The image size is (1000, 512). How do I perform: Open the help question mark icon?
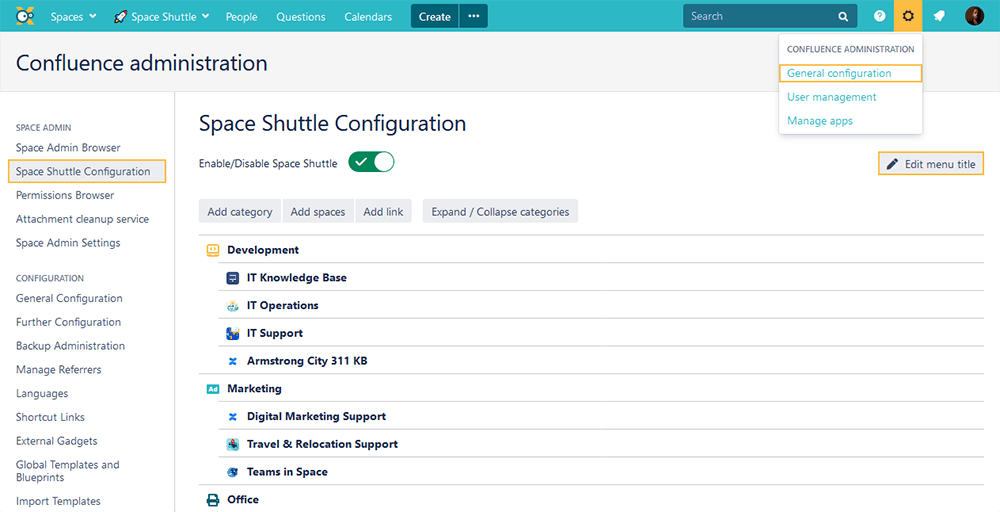pyautogui.click(x=879, y=16)
